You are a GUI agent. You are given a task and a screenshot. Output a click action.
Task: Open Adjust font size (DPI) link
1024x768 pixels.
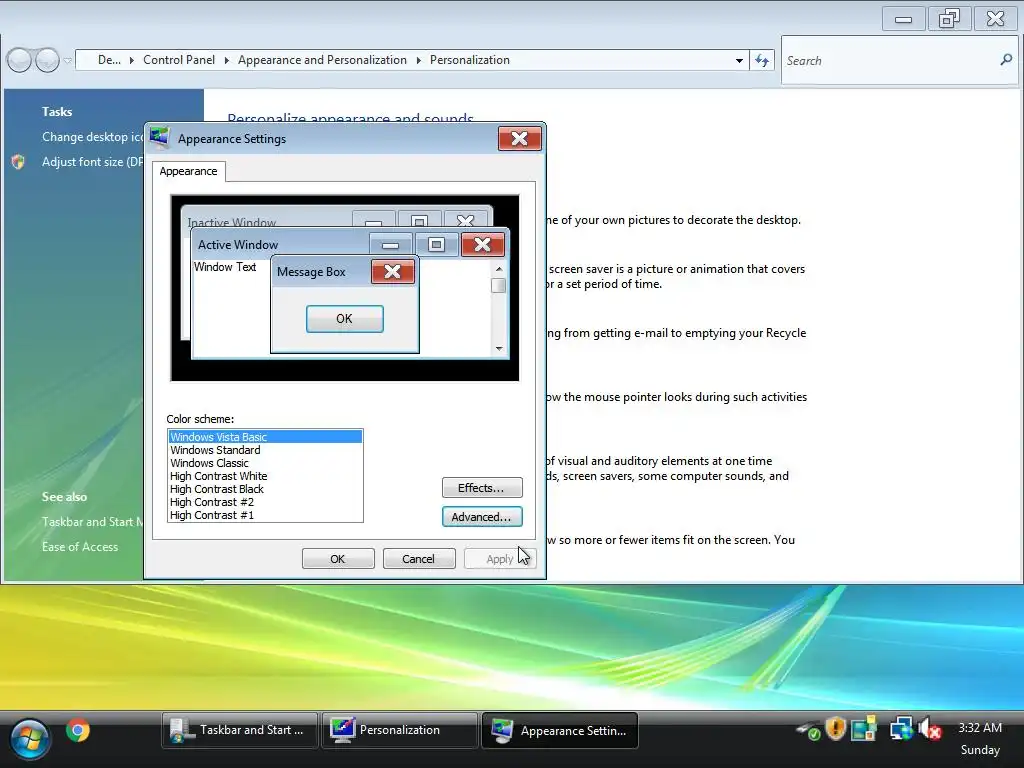coord(93,162)
